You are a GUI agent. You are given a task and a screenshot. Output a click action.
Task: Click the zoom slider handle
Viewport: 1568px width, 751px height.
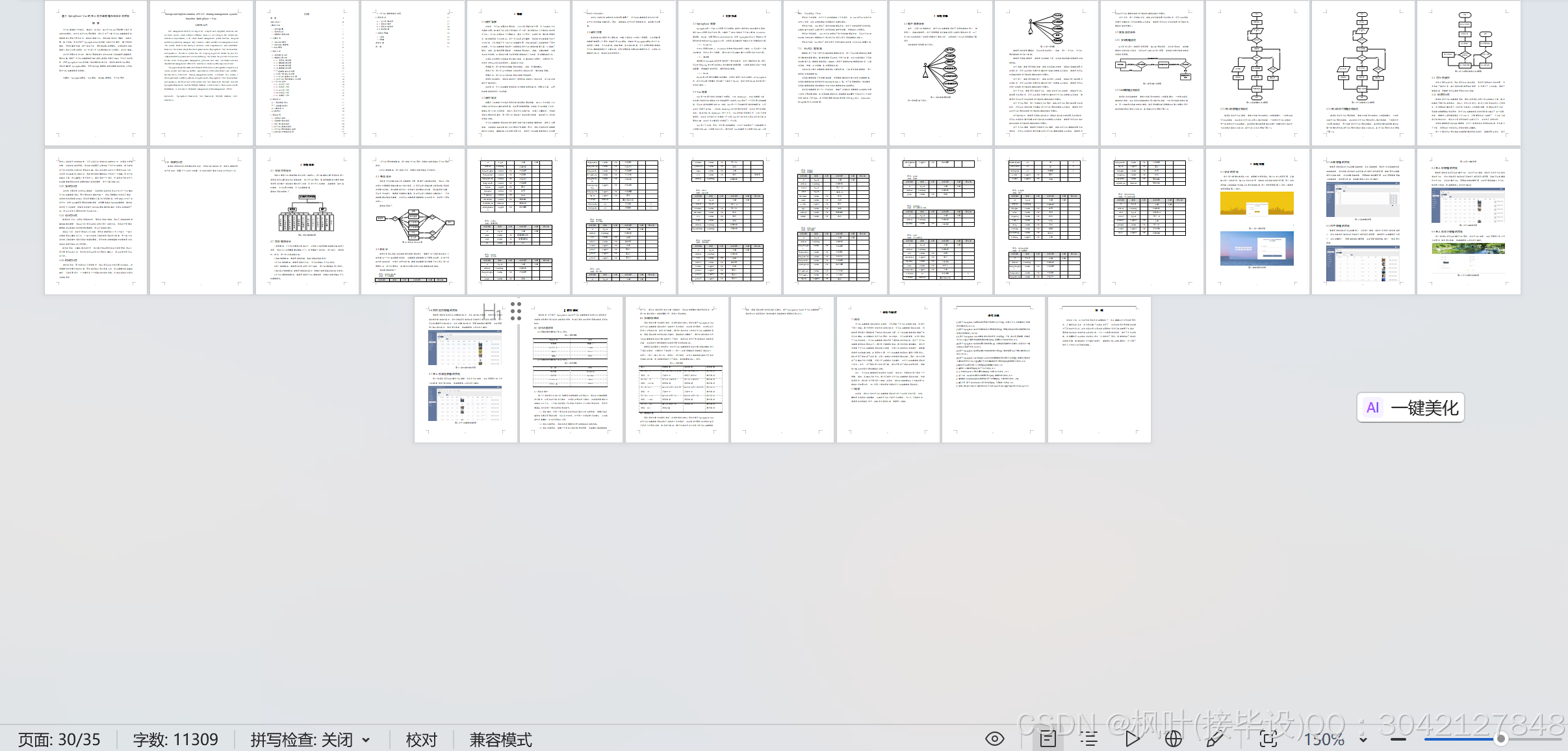(x=1500, y=739)
